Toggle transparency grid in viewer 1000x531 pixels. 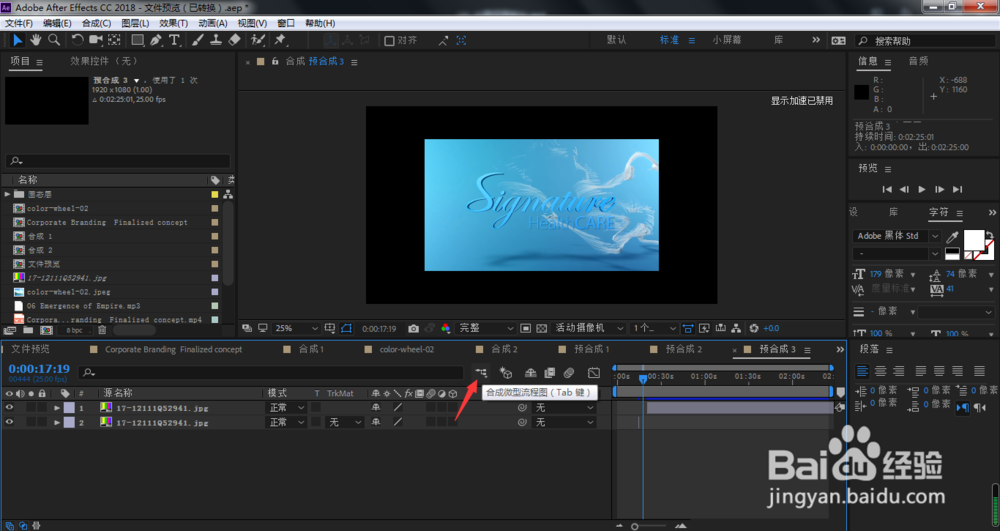[541, 328]
